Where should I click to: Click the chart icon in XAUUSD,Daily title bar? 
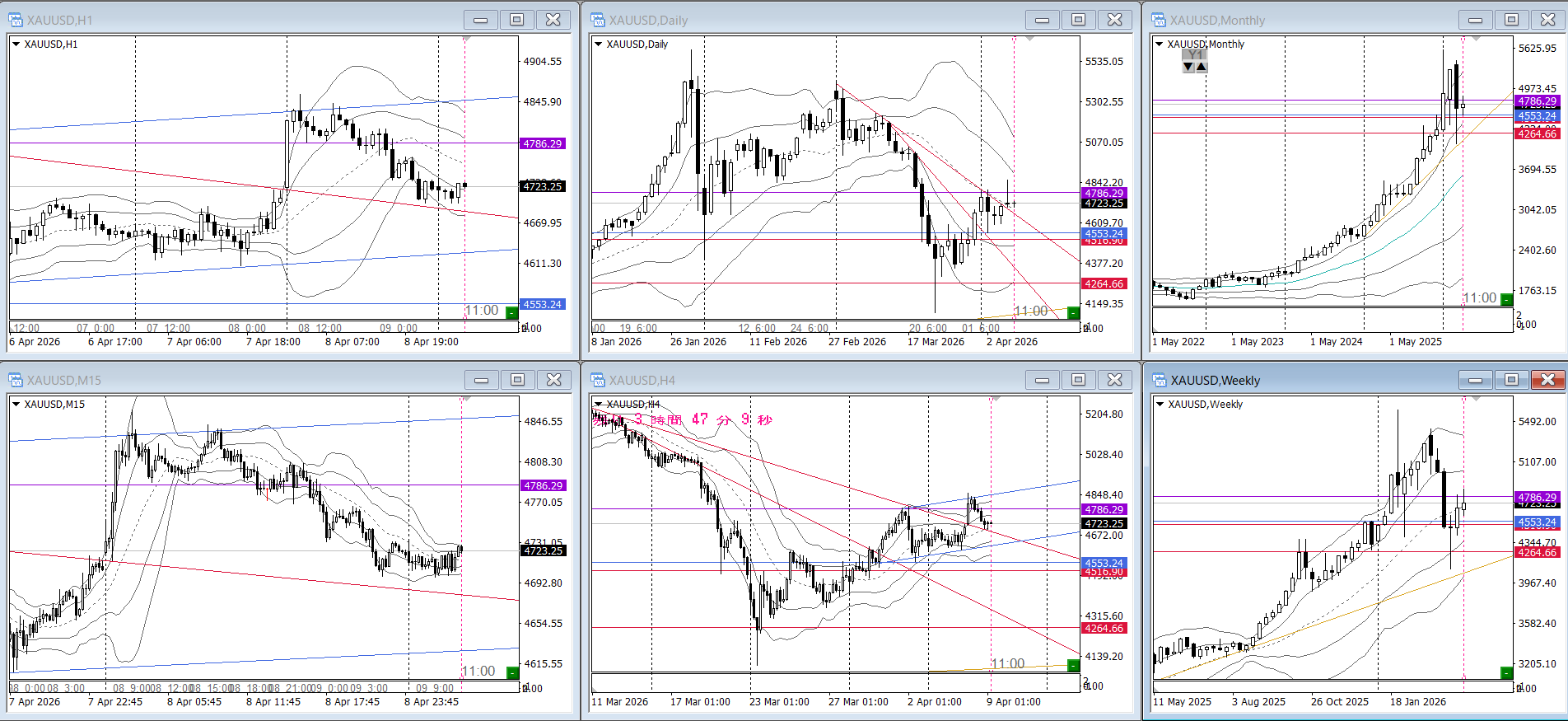tap(598, 20)
